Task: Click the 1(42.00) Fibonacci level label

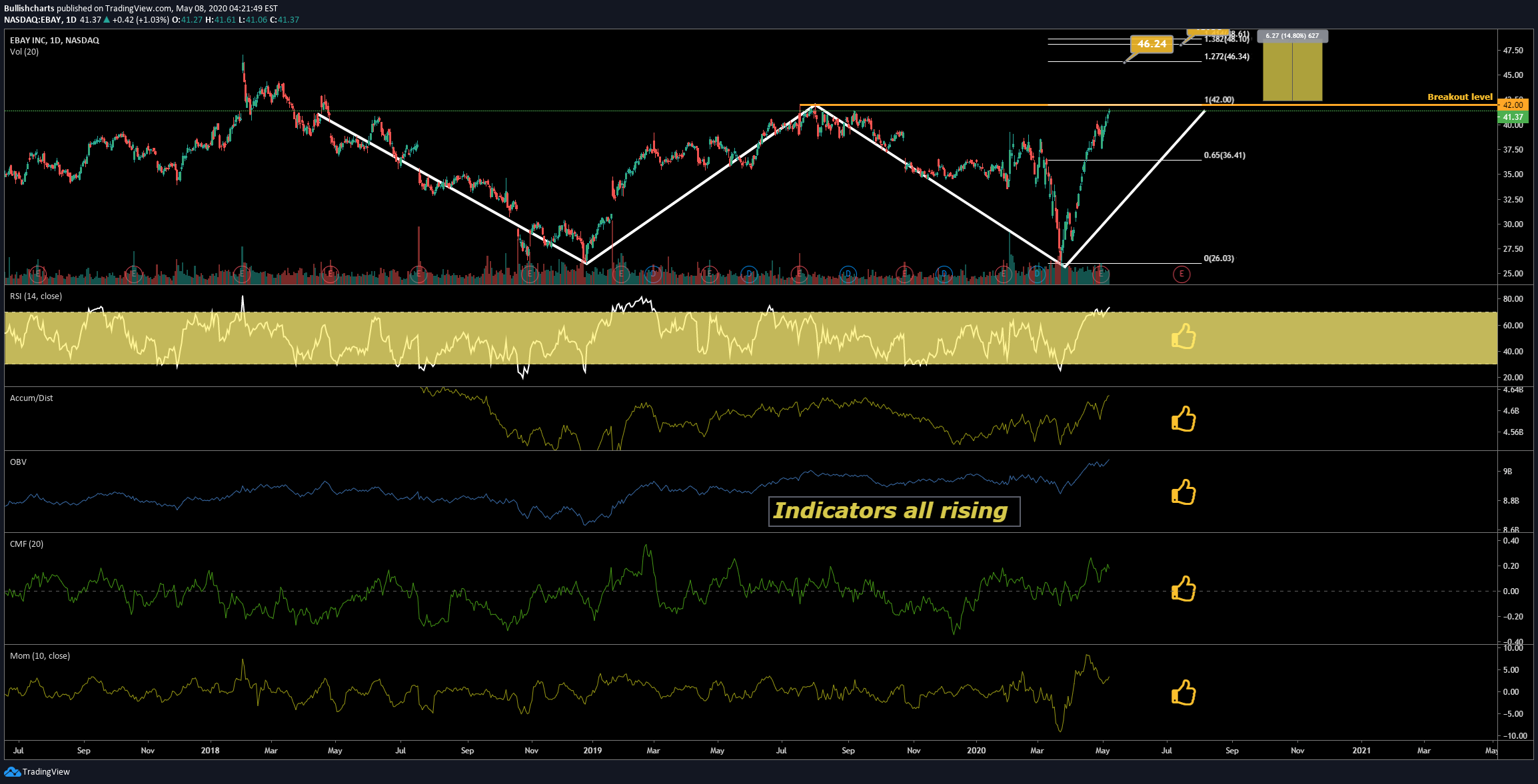Action: coord(1219,100)
